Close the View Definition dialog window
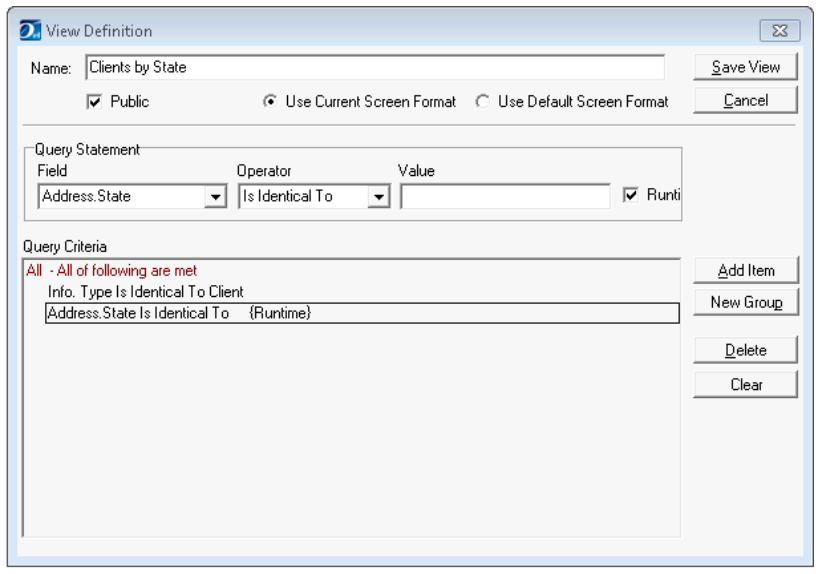The height and width of the screenshot is (574, 820). 780,31
